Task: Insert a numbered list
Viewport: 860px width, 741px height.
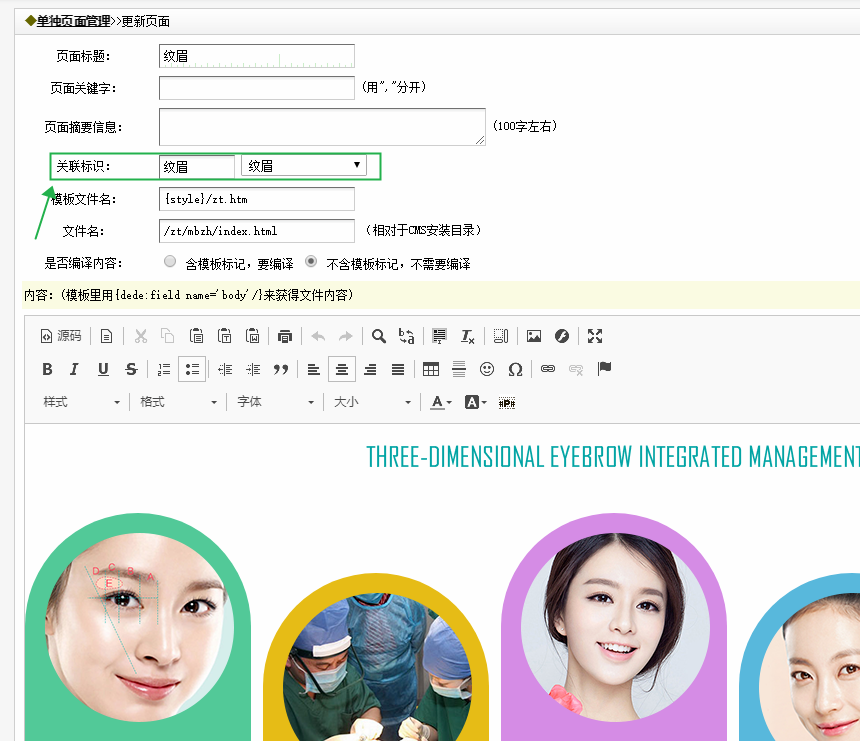Action: (x=164, y=369)
